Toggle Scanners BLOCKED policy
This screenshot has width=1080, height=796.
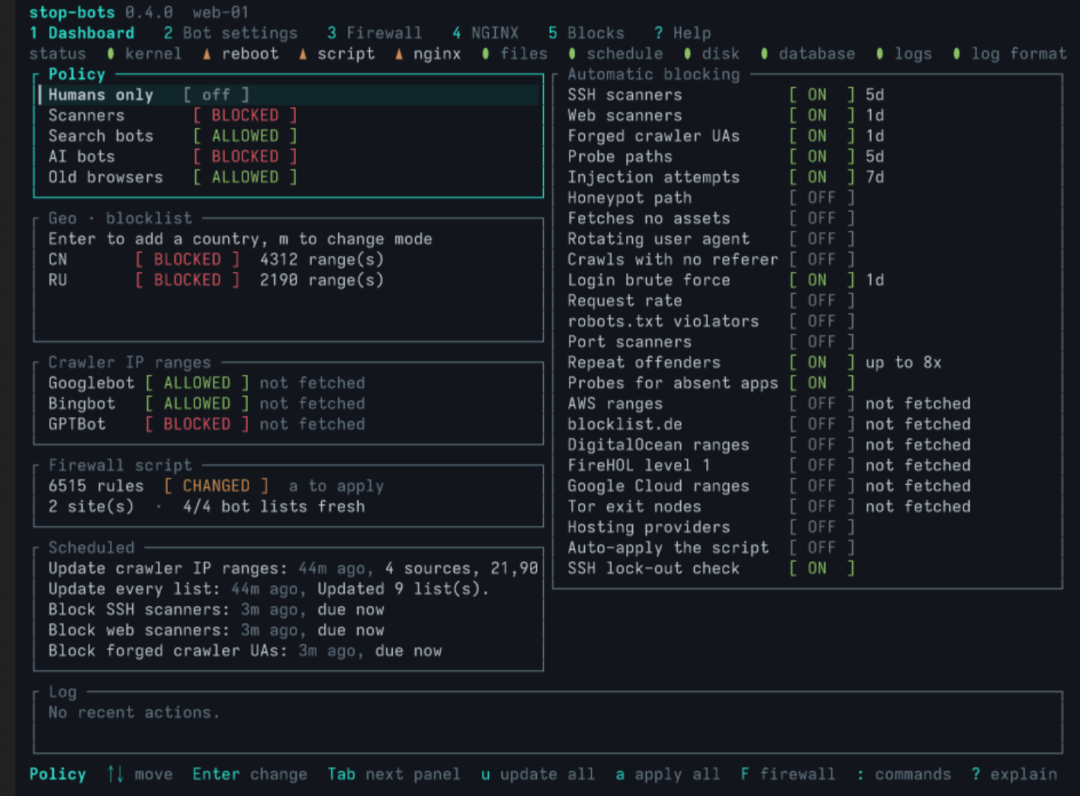coord(245,116)
